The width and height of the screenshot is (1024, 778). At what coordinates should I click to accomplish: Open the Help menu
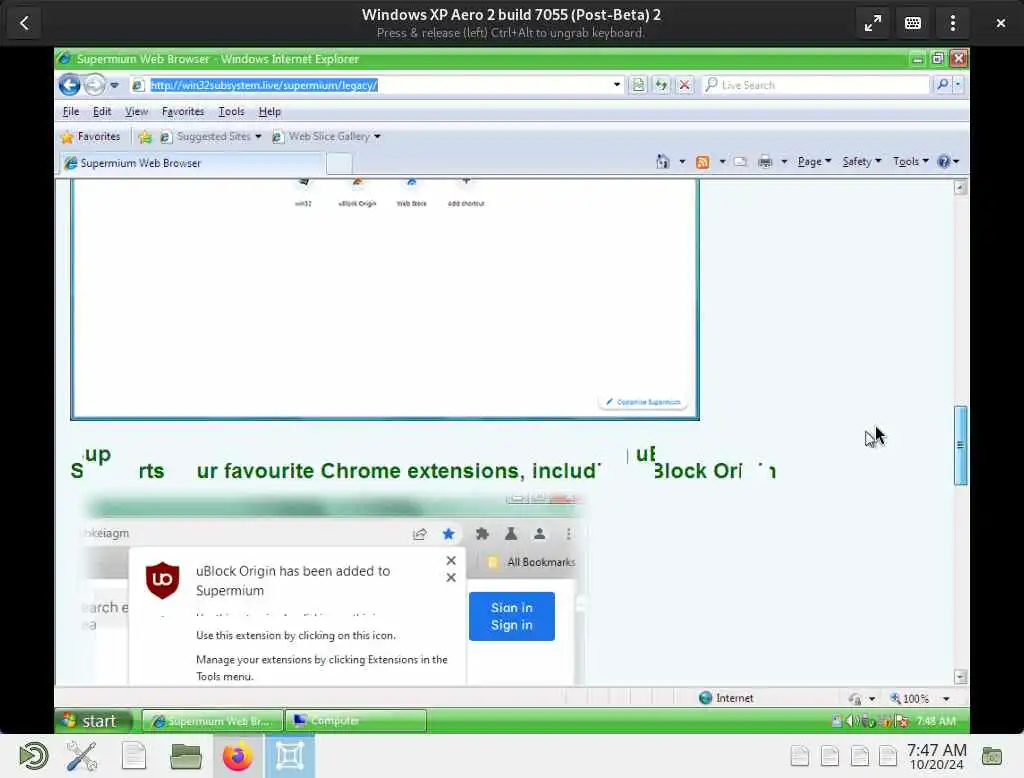pos(270,112)
